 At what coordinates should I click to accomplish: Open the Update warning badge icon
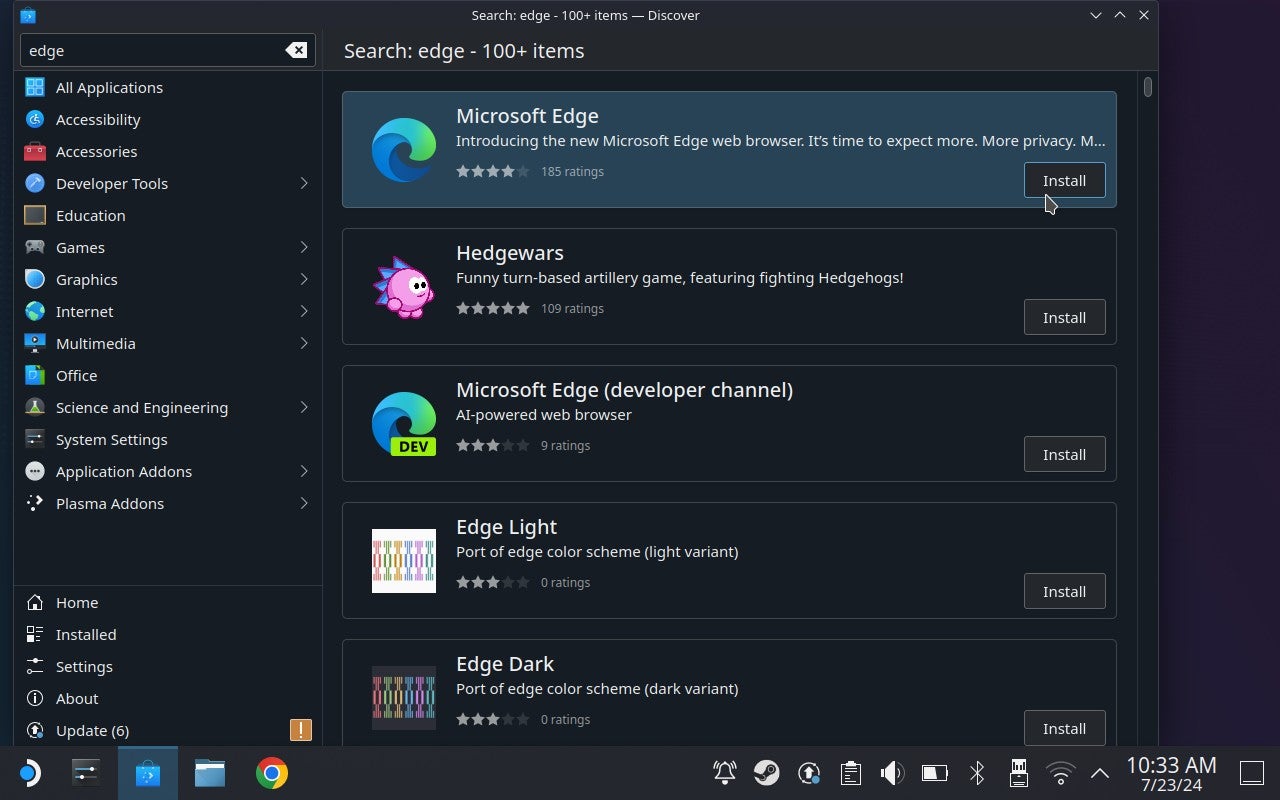pyautogui.click(x=299, y=730)
